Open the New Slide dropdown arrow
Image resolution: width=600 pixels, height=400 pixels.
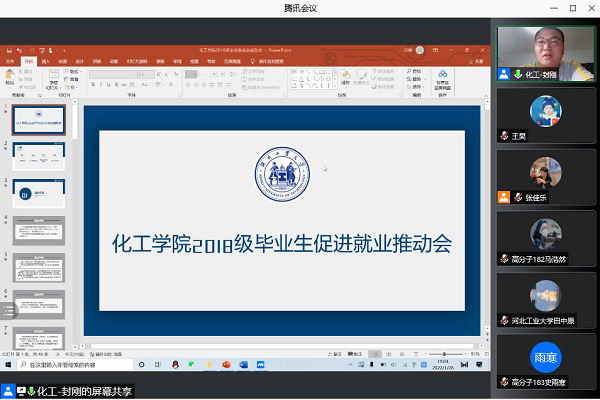(x=54, y=86)
